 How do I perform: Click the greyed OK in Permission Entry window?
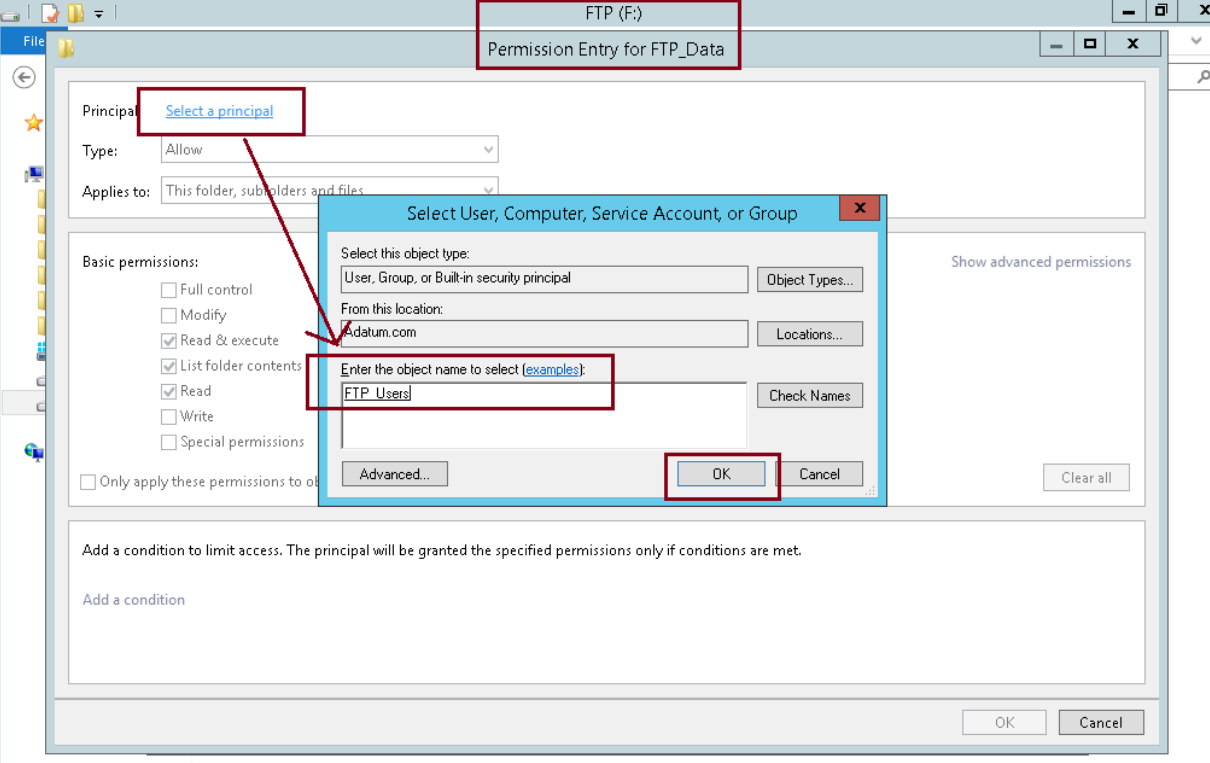(1004, 723)
